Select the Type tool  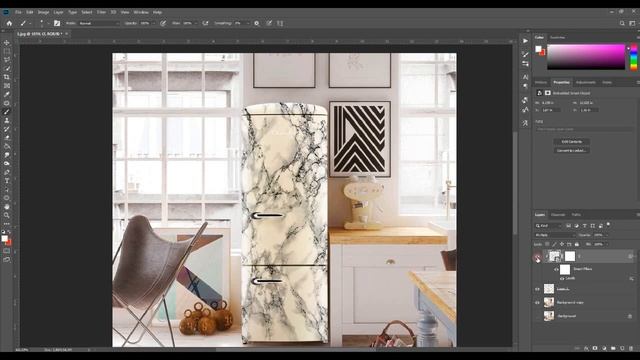click(7, 180)
